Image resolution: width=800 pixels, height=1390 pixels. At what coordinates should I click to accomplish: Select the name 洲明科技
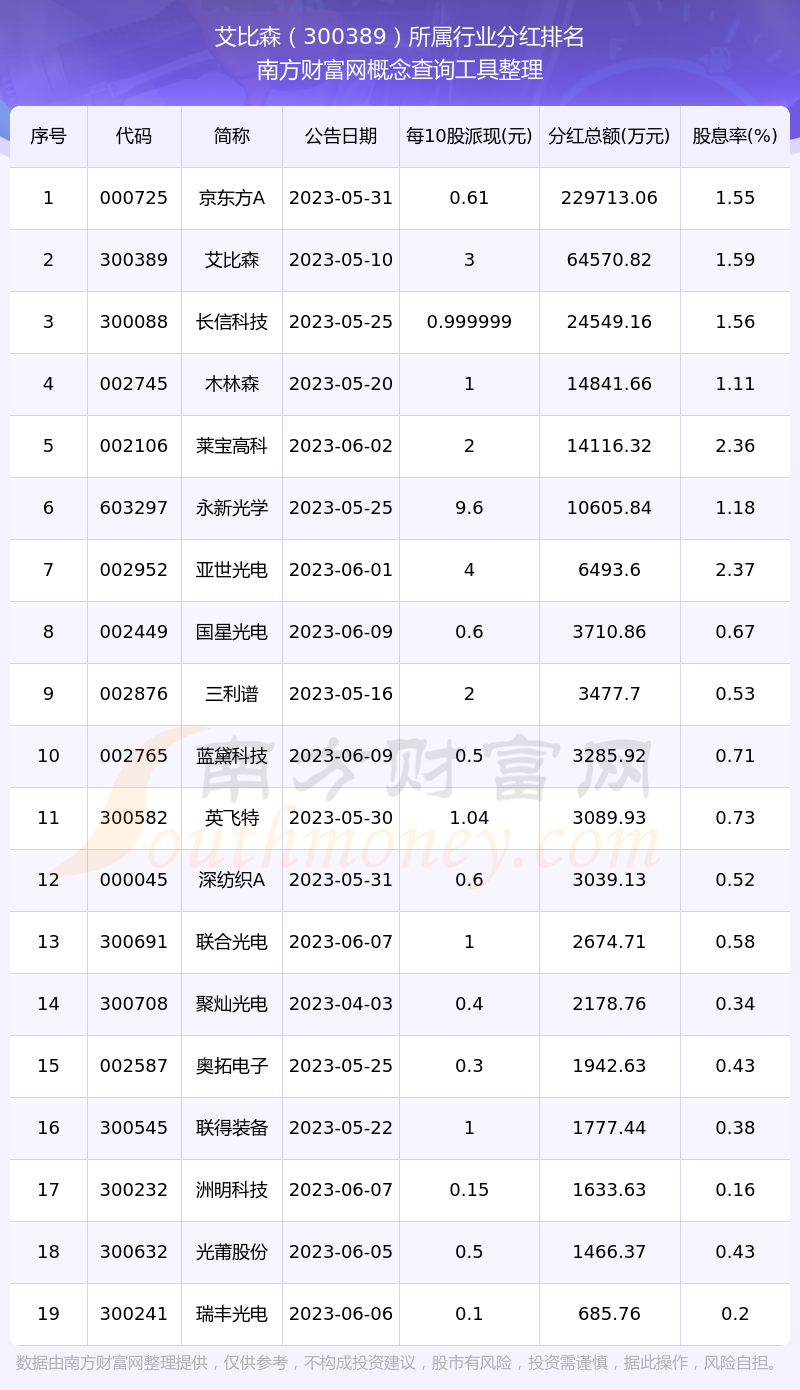(x=232, y=1190)
